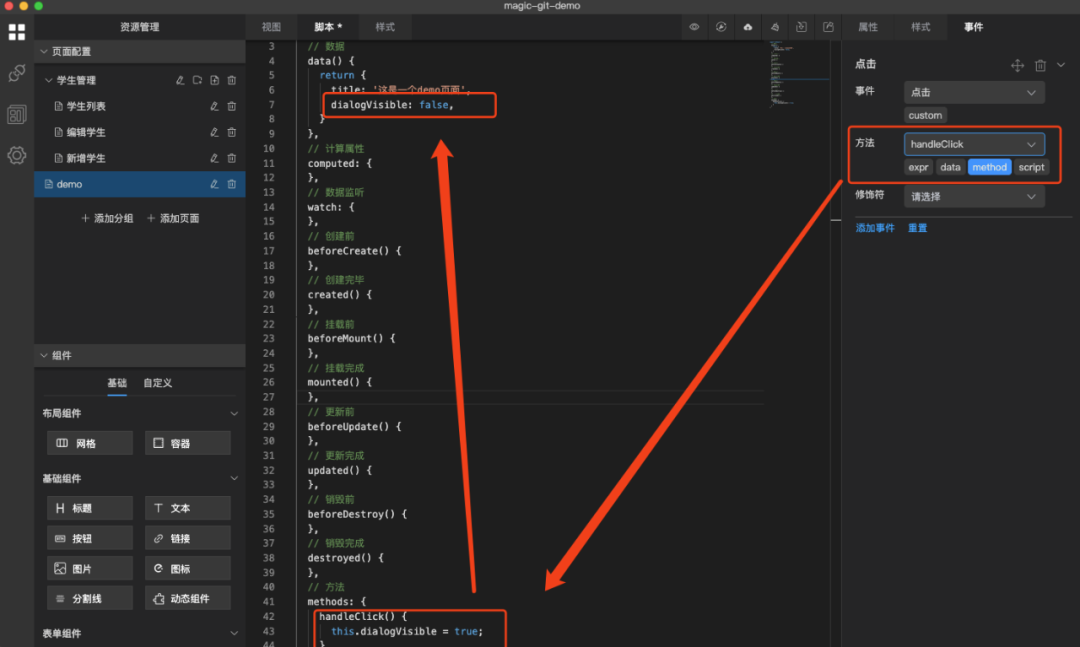Toggle the custom event tag

(925, 115)
